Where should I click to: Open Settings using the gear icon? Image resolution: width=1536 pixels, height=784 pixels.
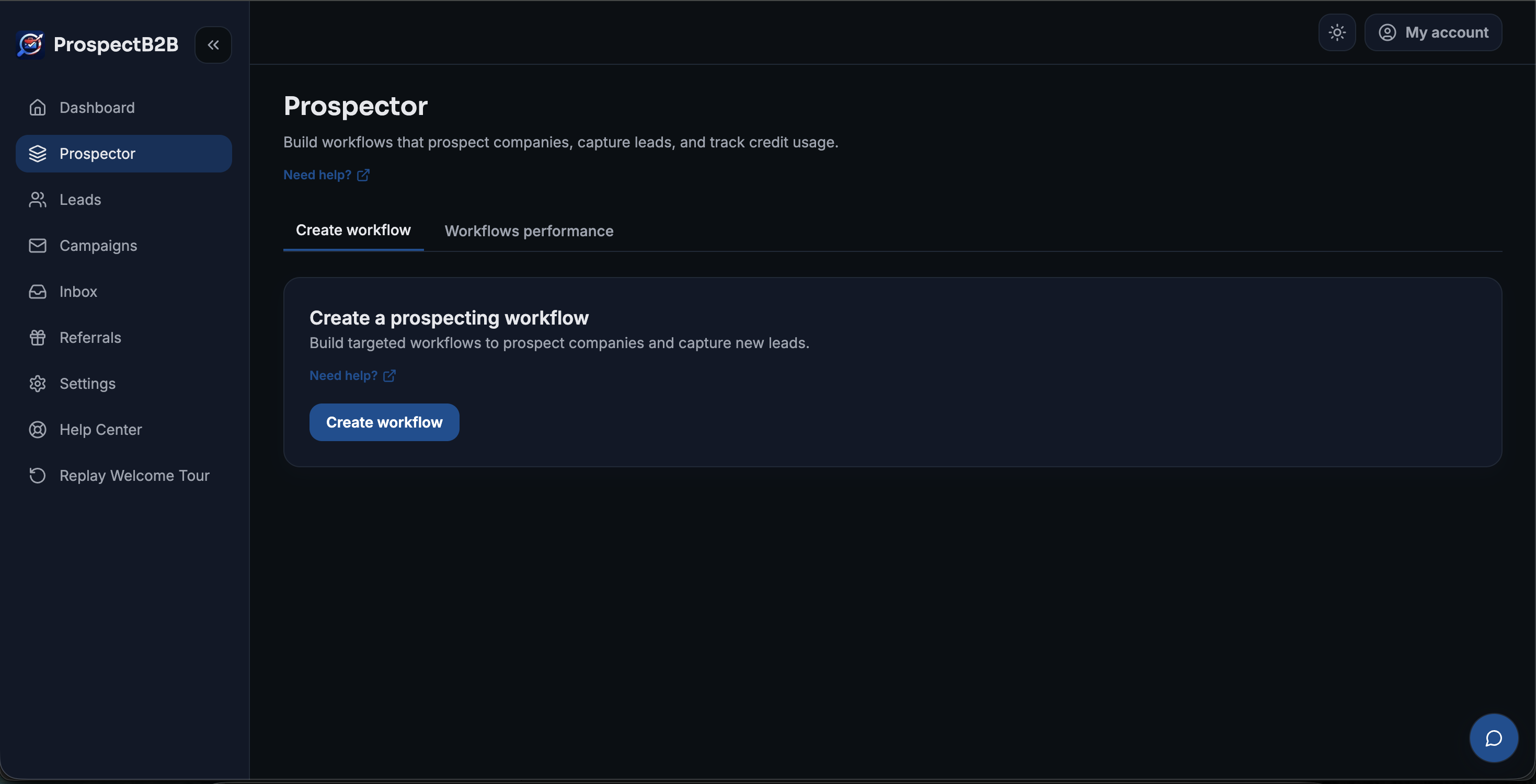38,383
